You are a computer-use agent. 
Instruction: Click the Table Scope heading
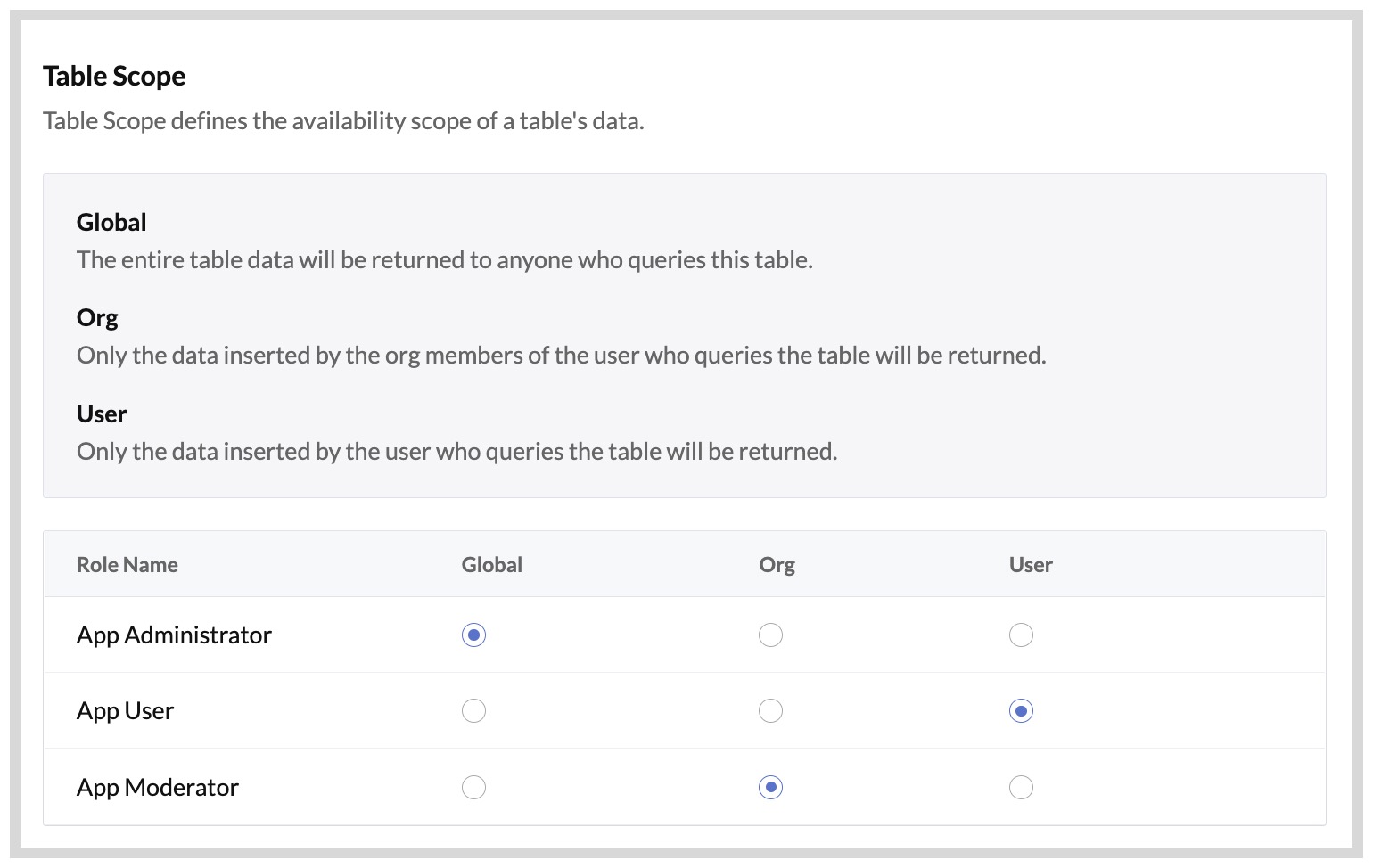pos(114,76)
